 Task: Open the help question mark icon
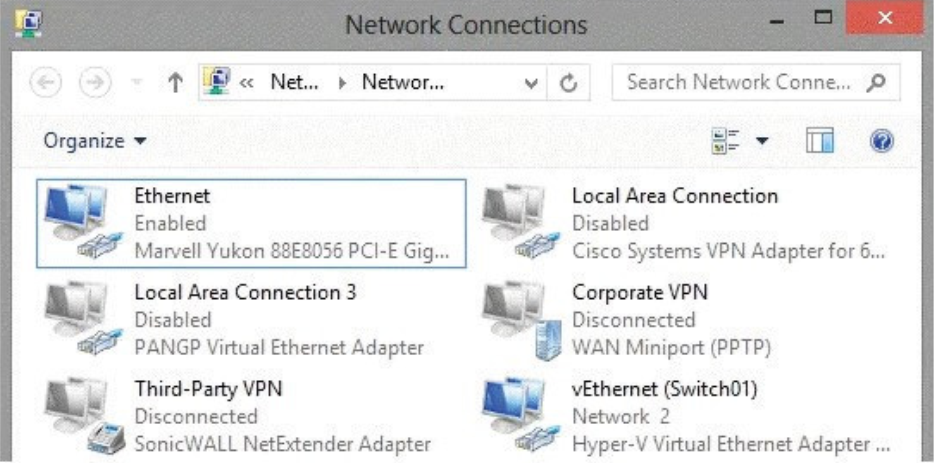coord(882,141)
